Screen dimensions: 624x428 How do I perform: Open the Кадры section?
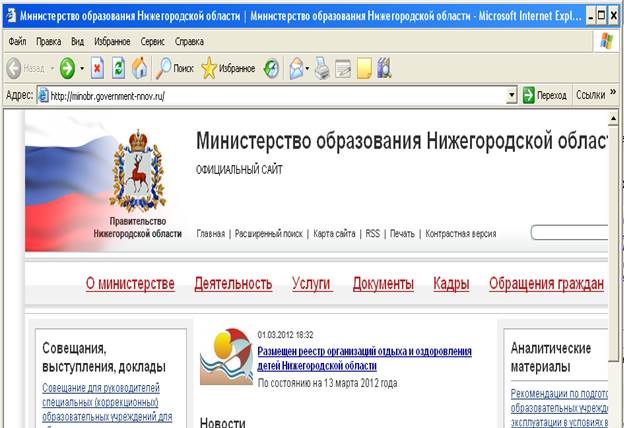451,284
